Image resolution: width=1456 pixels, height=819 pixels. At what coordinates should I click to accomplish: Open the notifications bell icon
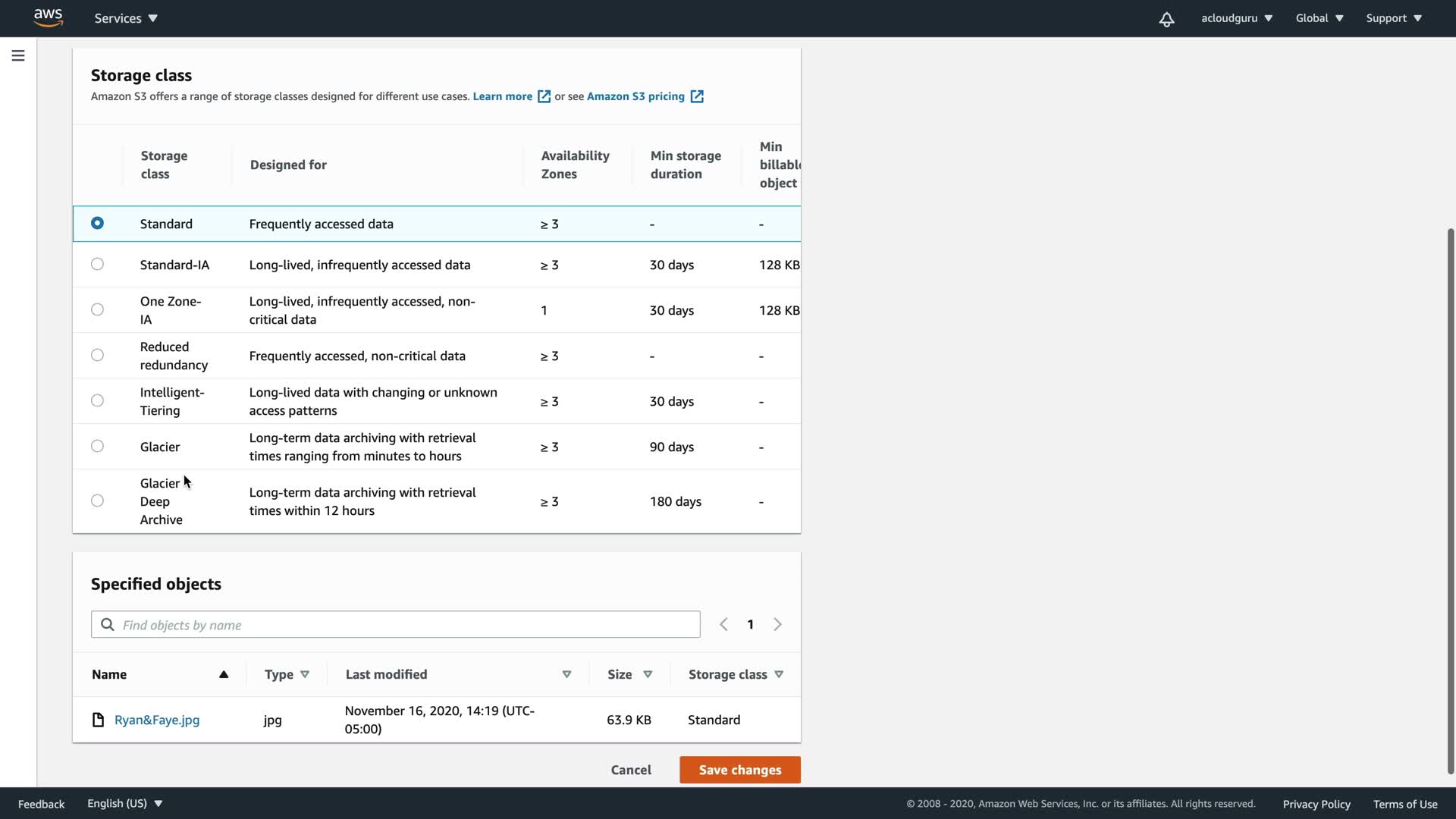coord(1166,19)
